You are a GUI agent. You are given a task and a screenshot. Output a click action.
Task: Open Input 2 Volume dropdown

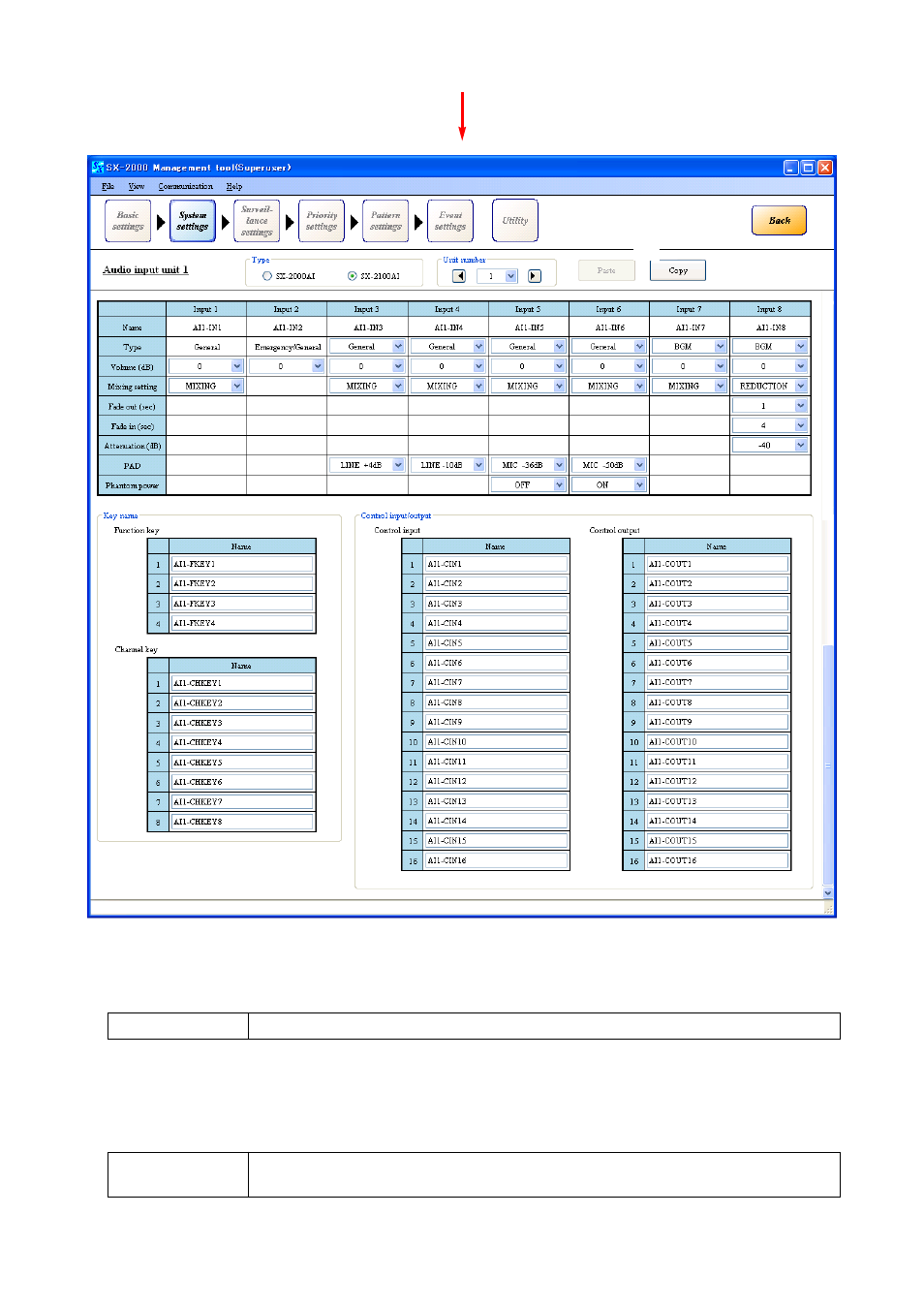tap(318, 366)
